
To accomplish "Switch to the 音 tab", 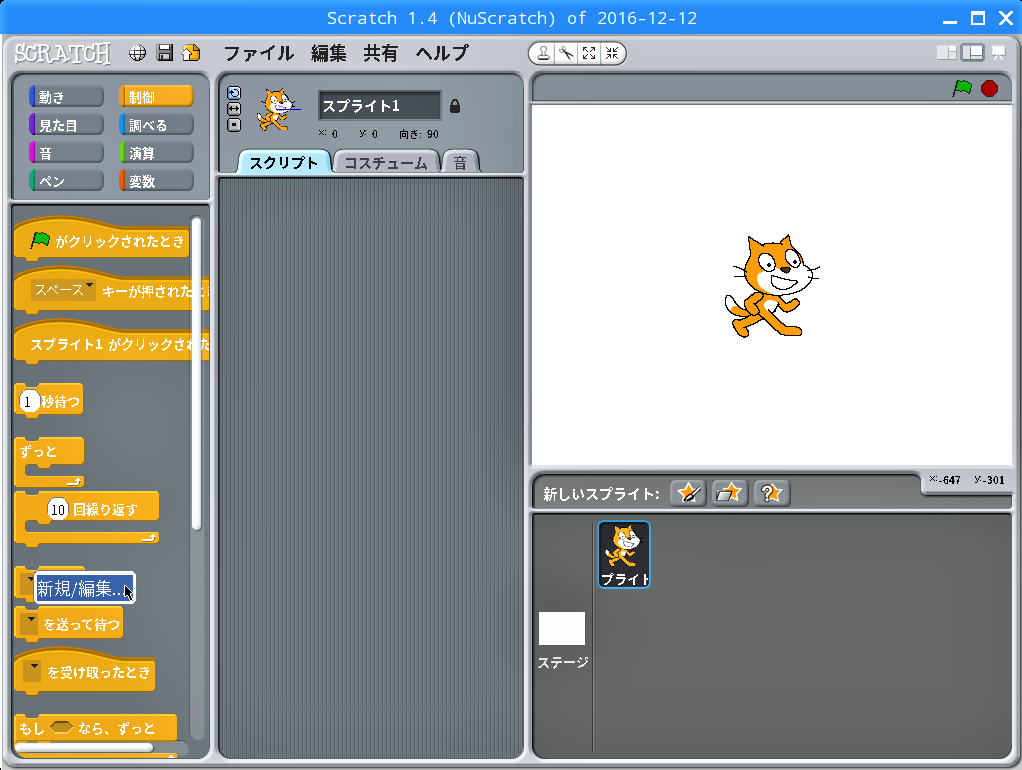I will click(x=460, y=162).
